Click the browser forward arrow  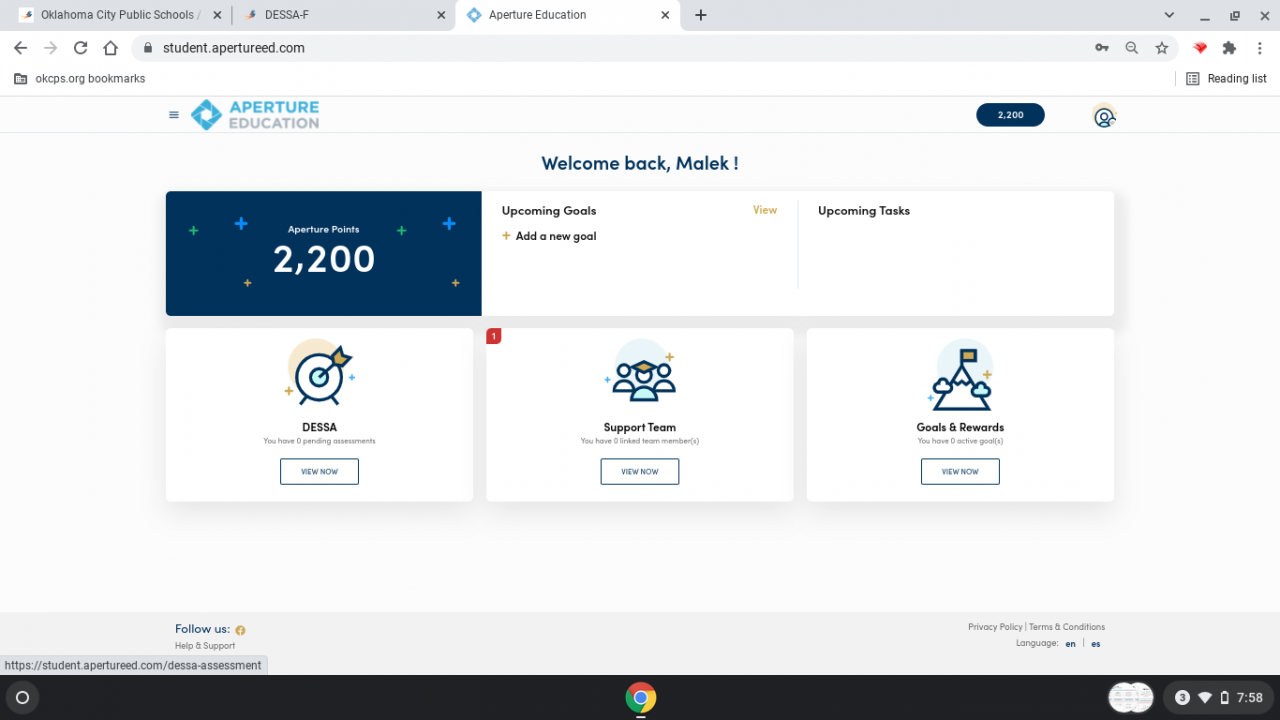pyautogui.click(x=50, y=48)
